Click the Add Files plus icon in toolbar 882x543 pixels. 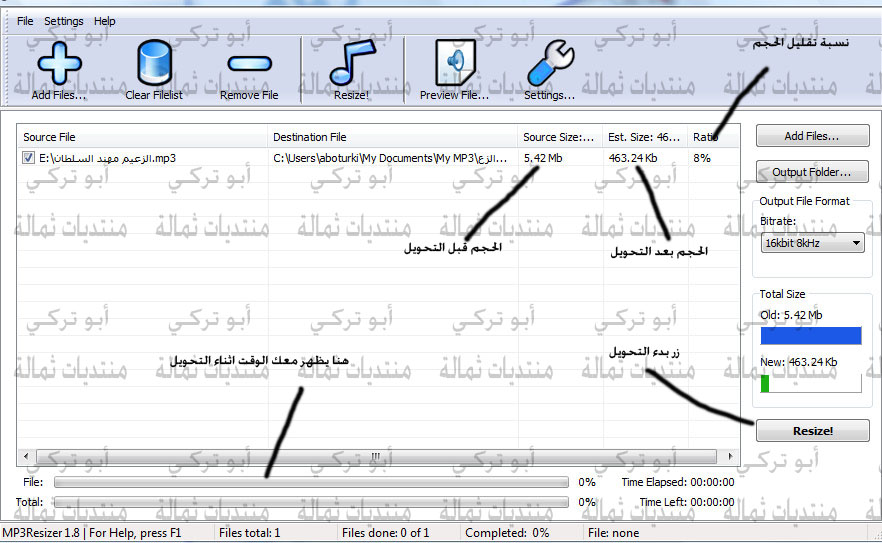(x=59, y=62)
